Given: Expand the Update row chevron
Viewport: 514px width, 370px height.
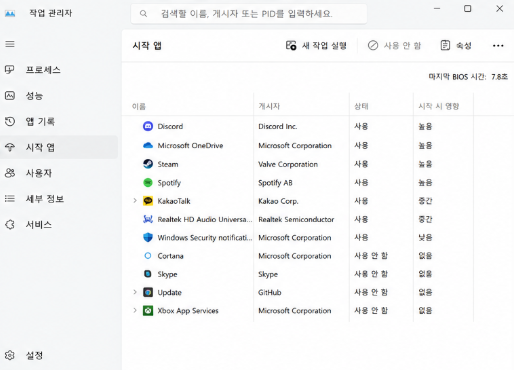Looking at the screenshot, I should (135, 292).
